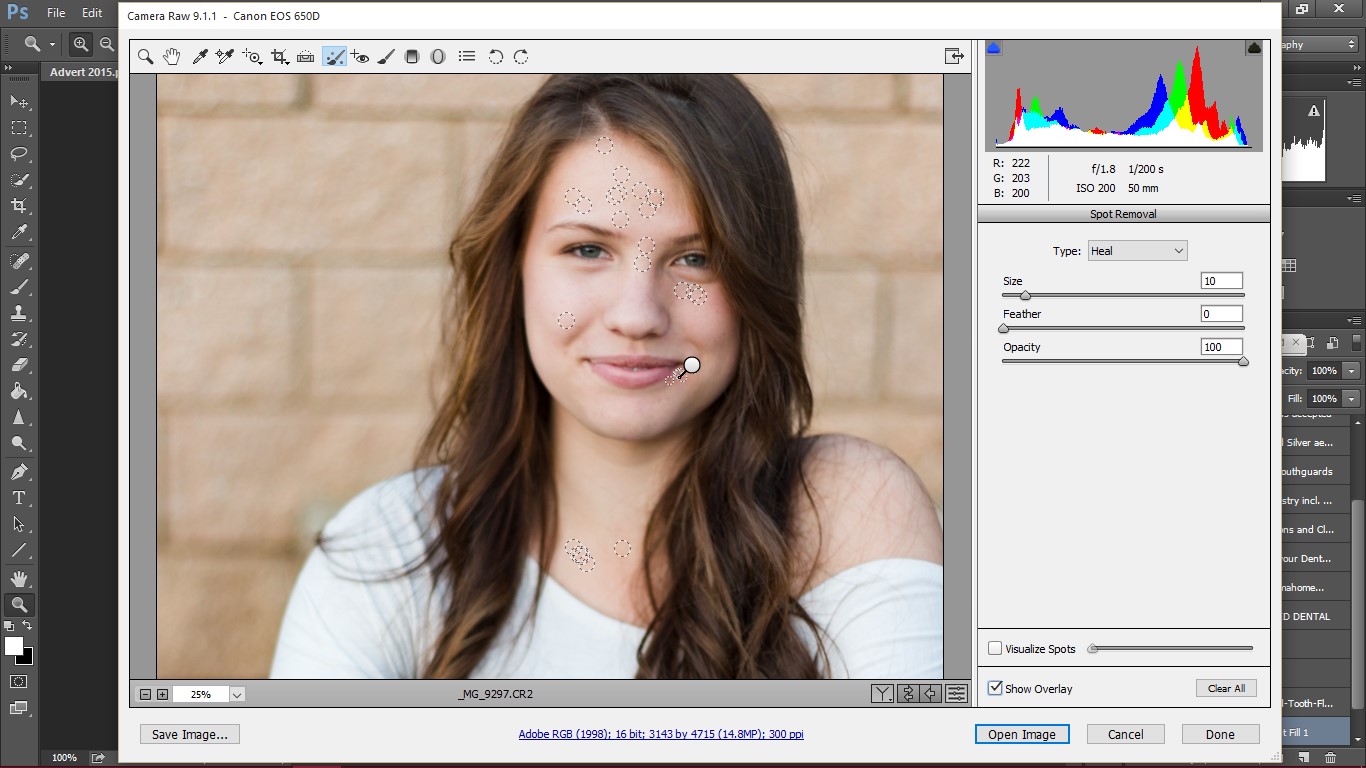The height and width of the screenshot is (768, 1366).
Task: Click the active Spot Removal tool
Action: [x=335, y=57]
